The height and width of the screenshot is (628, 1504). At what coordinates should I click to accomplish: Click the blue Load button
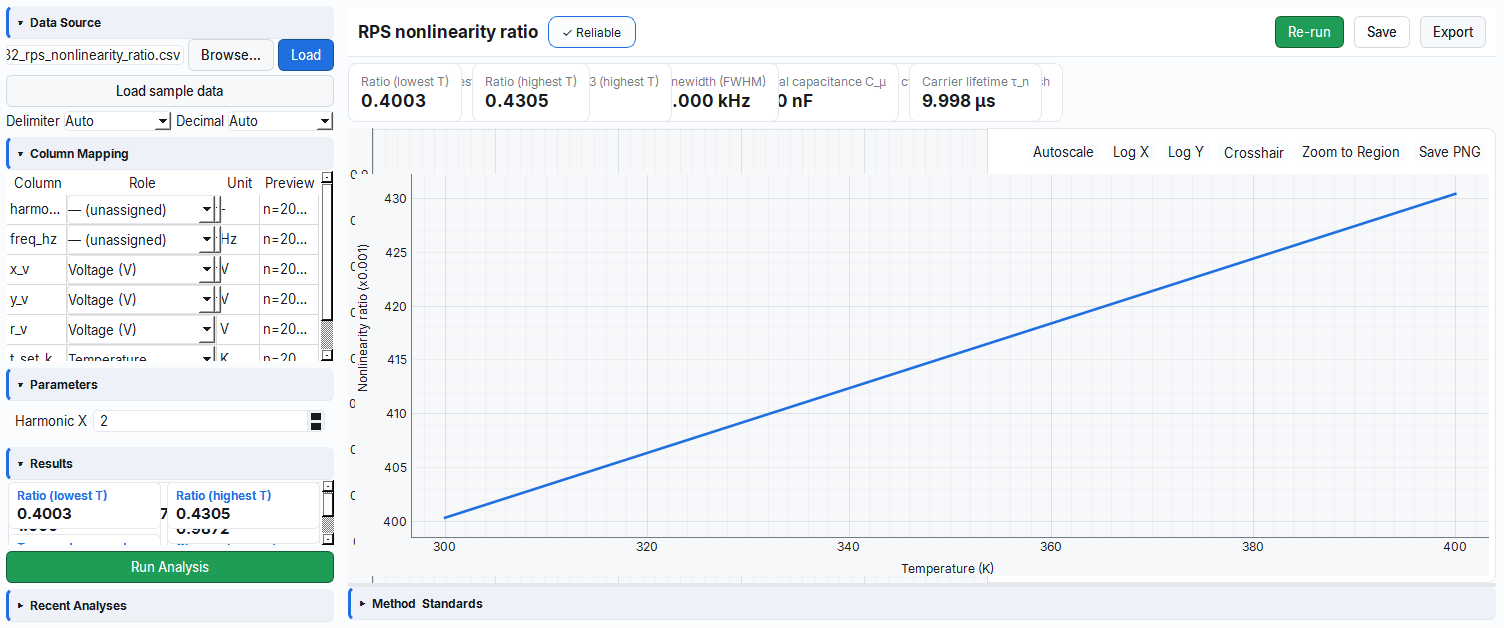pyautogui.click(x=306, y=55)
